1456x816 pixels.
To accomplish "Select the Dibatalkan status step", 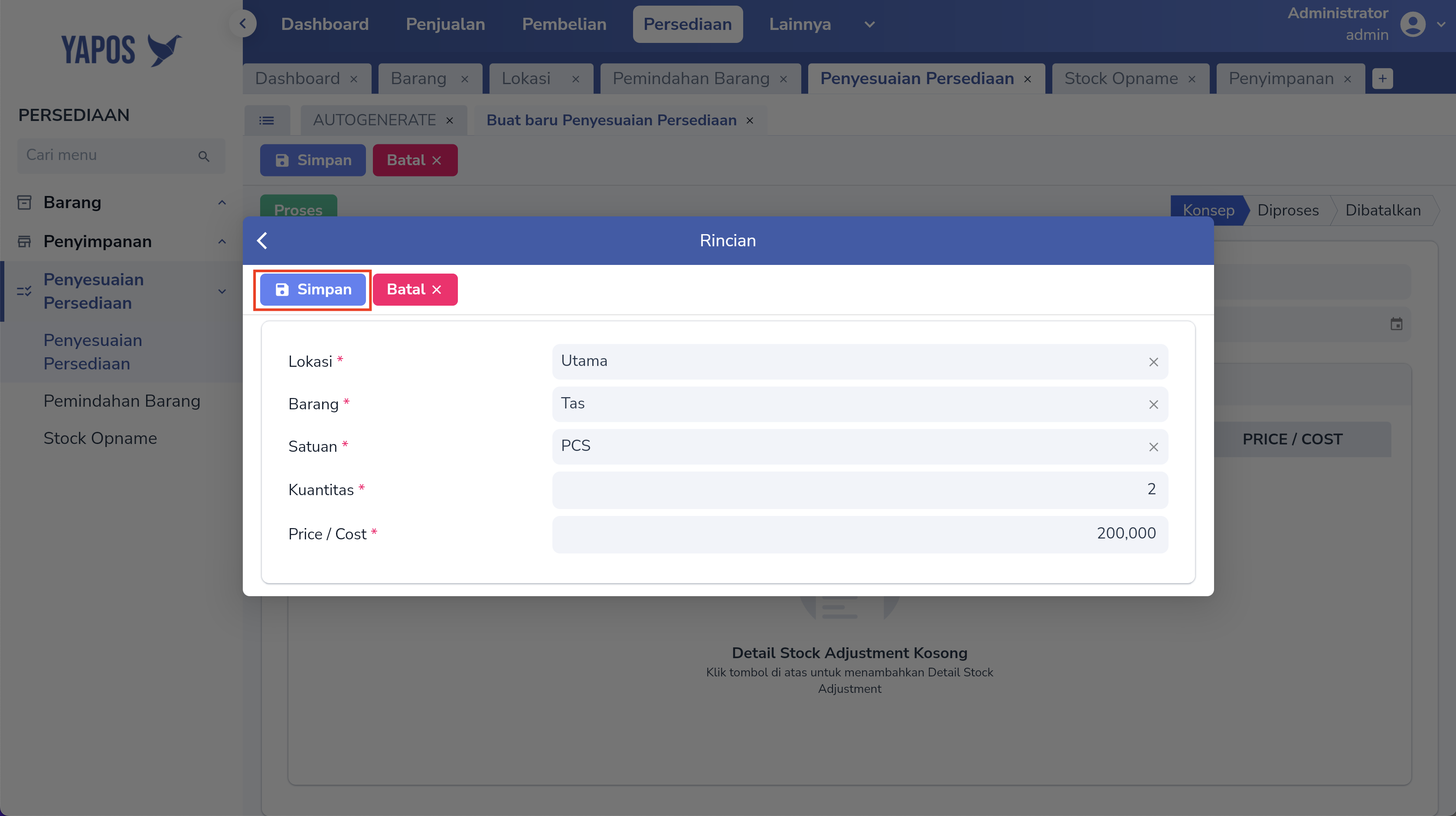I will tap(1383, 210).
